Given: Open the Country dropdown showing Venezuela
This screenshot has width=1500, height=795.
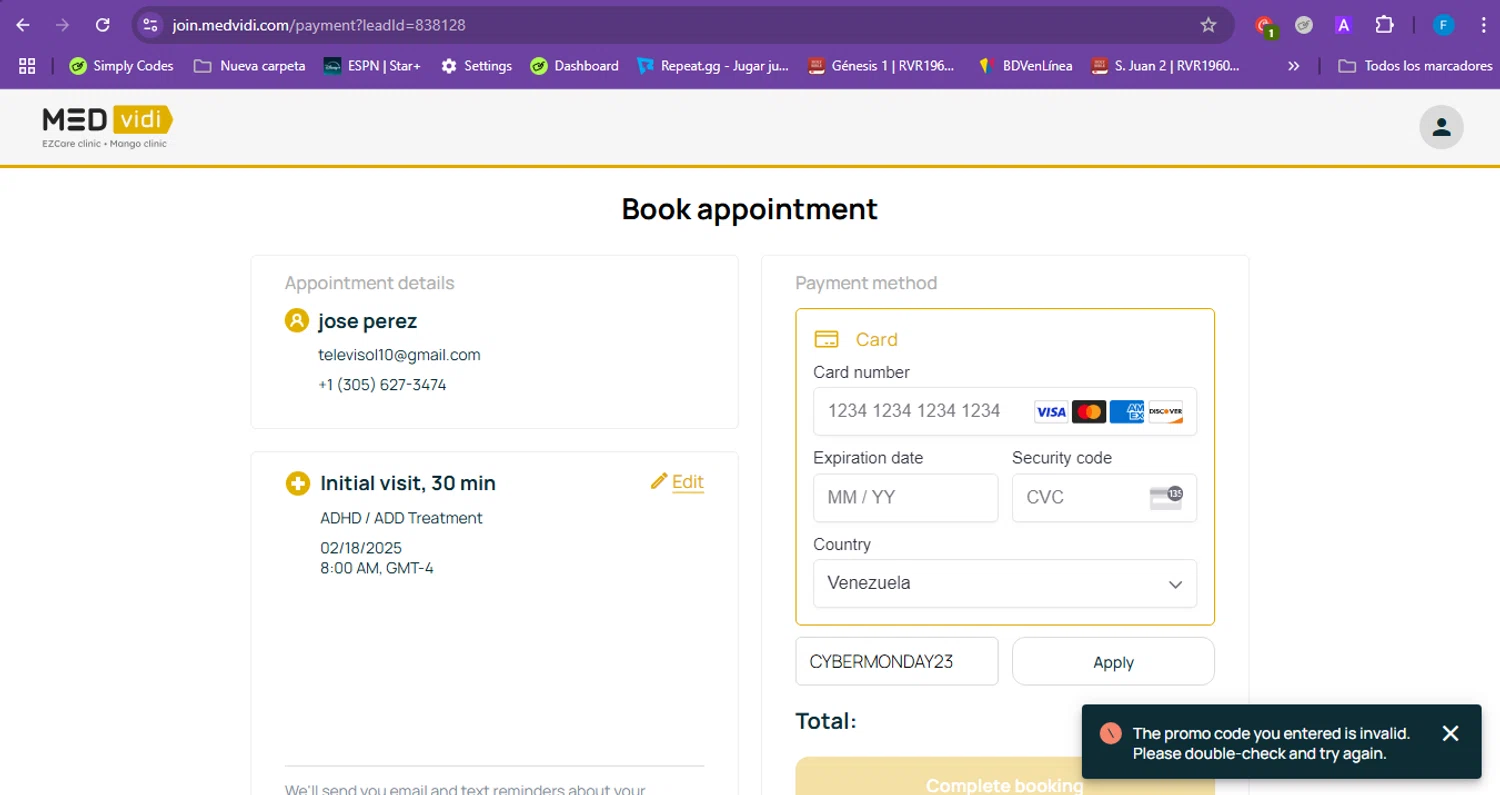Looking at the screenshot, I should (x=1004, y=583).
